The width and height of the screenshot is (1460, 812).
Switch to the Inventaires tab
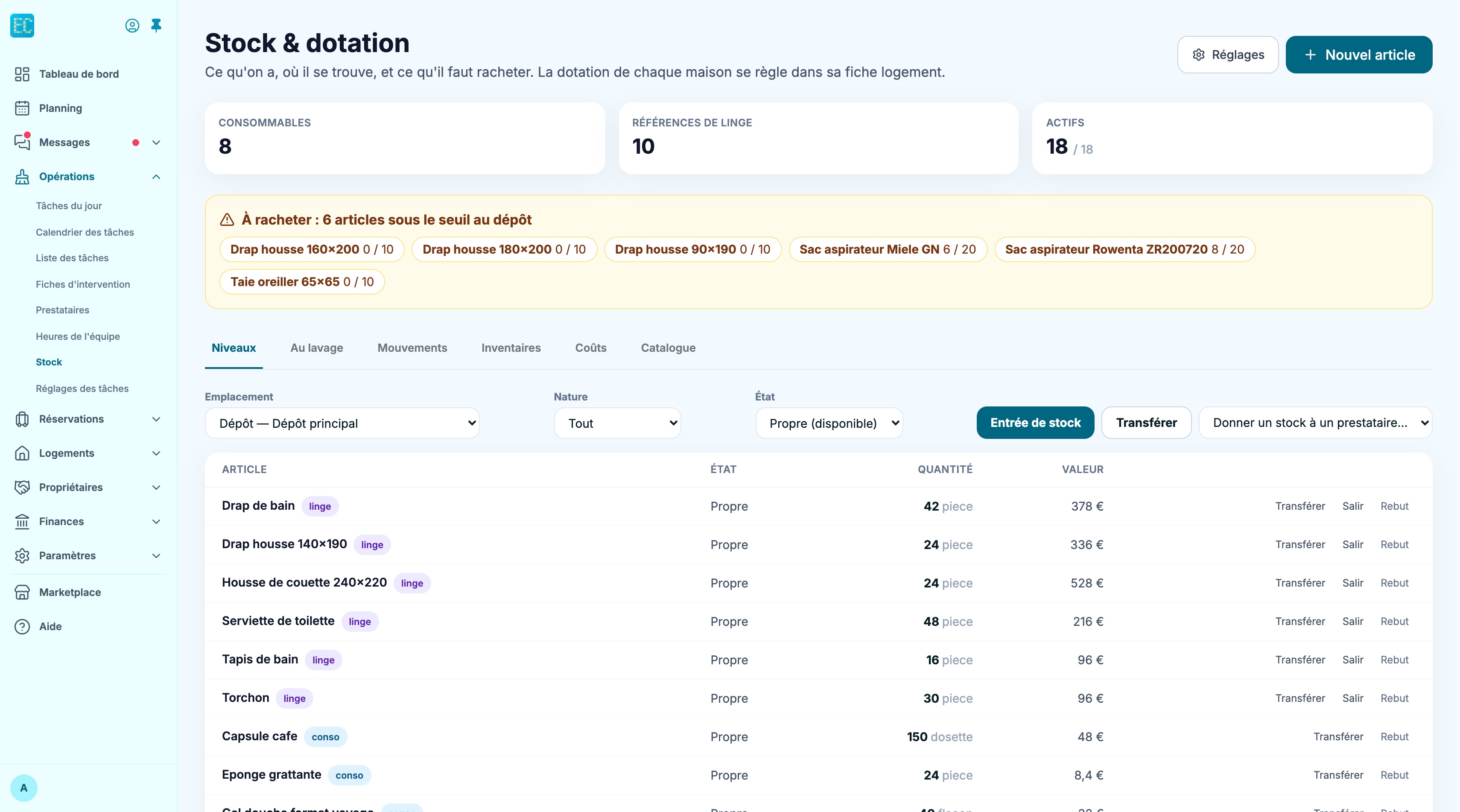coord(511,348)
